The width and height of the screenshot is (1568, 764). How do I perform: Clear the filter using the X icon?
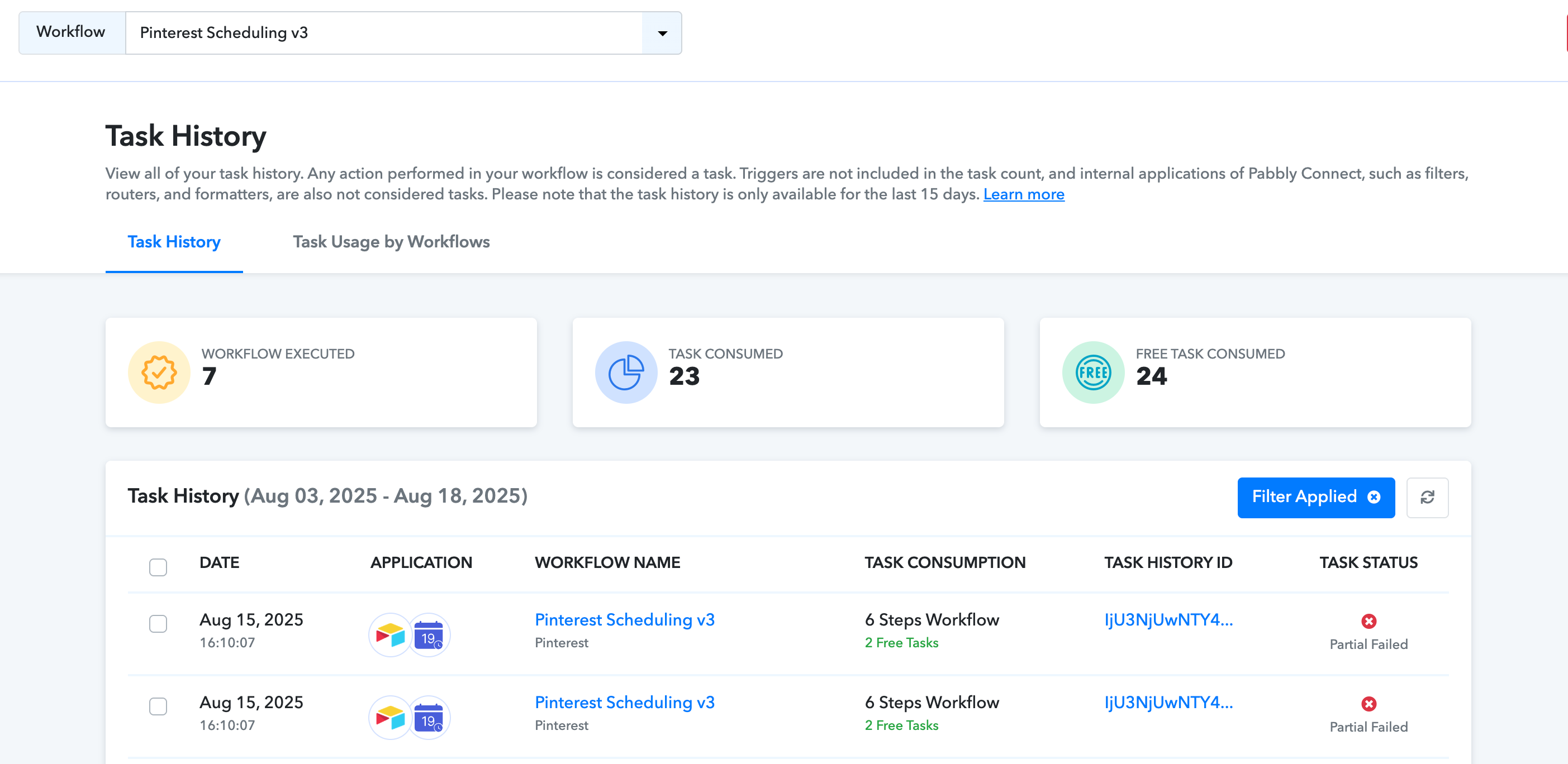(x=1374, y=497)
